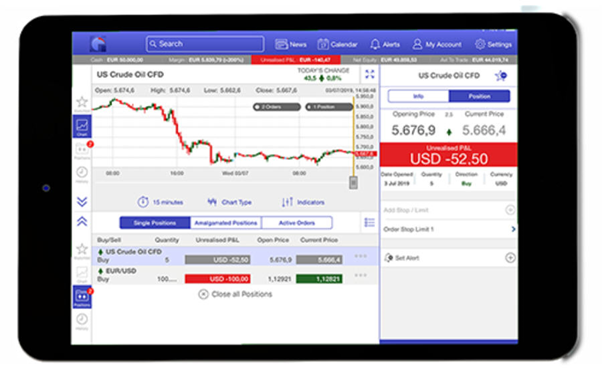
Task: Click current price 1,12821 green cell
Action: (319, 279)
